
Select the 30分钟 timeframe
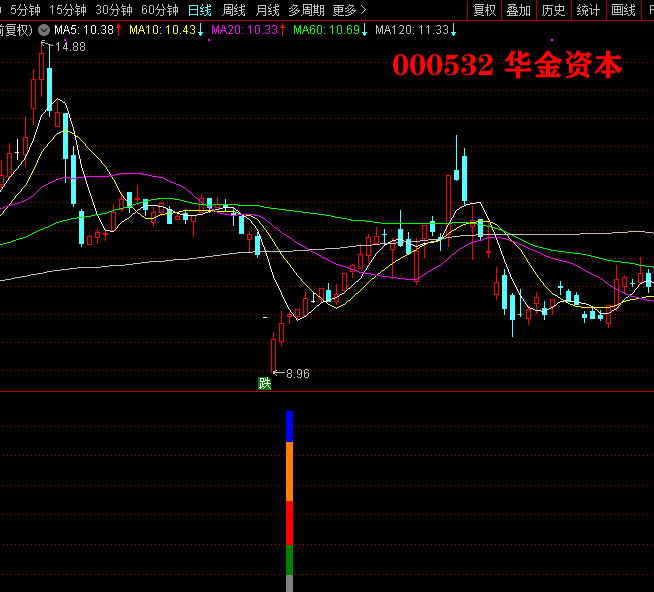click(114, 10)
